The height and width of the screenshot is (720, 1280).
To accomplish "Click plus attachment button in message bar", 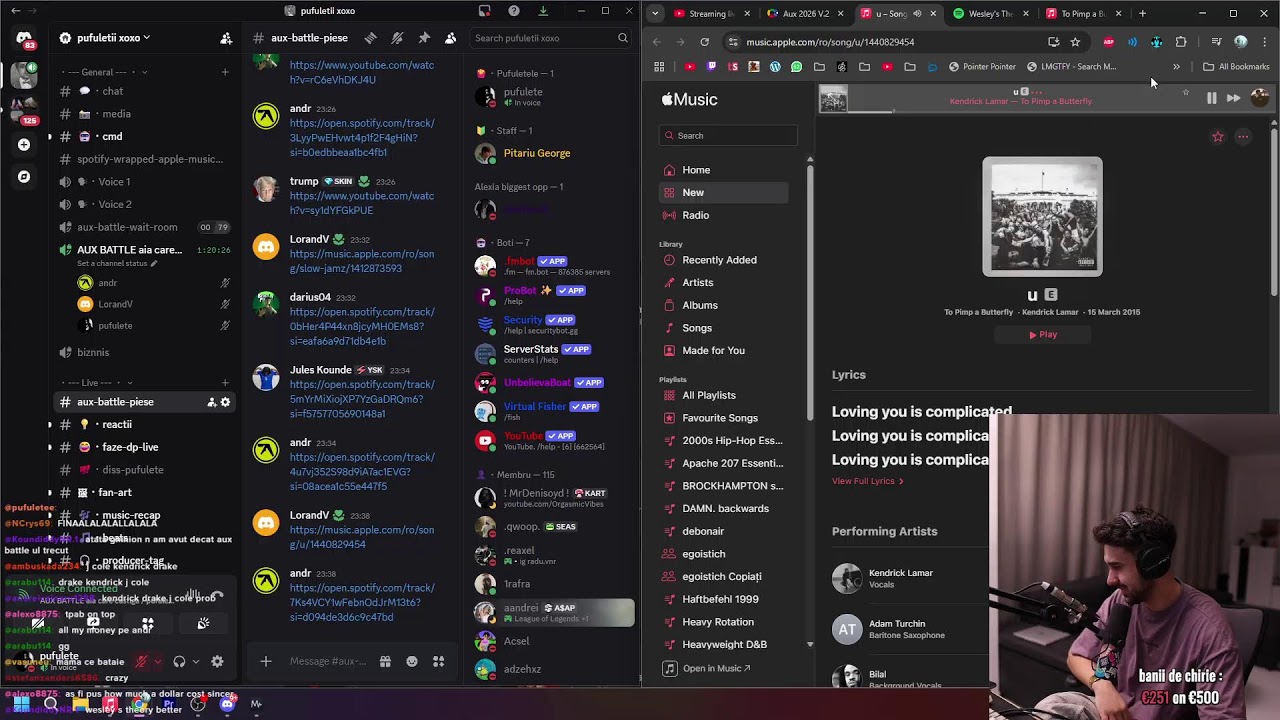I will tap(265, 661).
